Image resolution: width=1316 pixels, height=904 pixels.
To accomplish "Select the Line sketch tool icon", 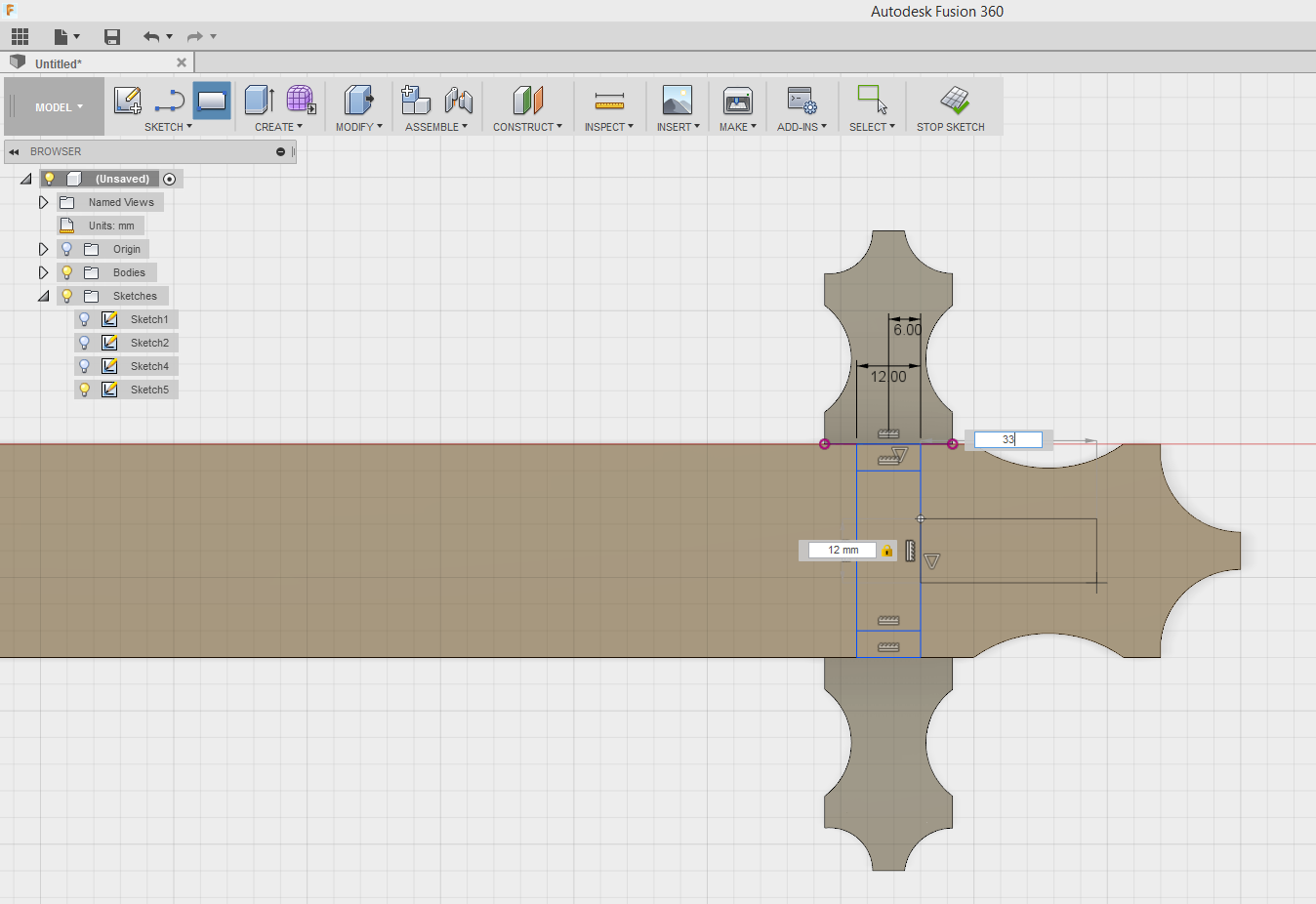I will pos(169,101).
